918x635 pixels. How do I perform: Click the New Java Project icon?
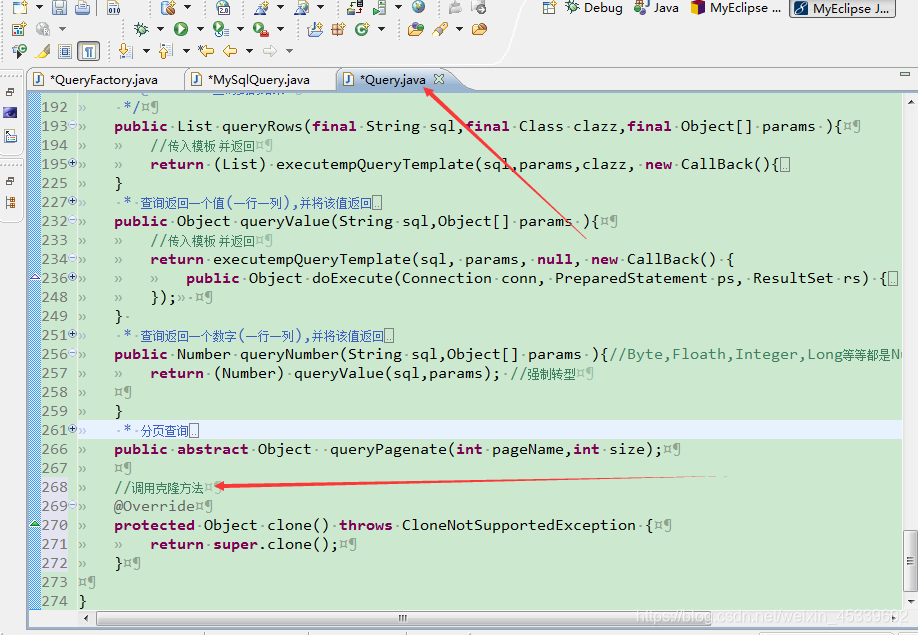pyautogui.click(x=315, y=29)
